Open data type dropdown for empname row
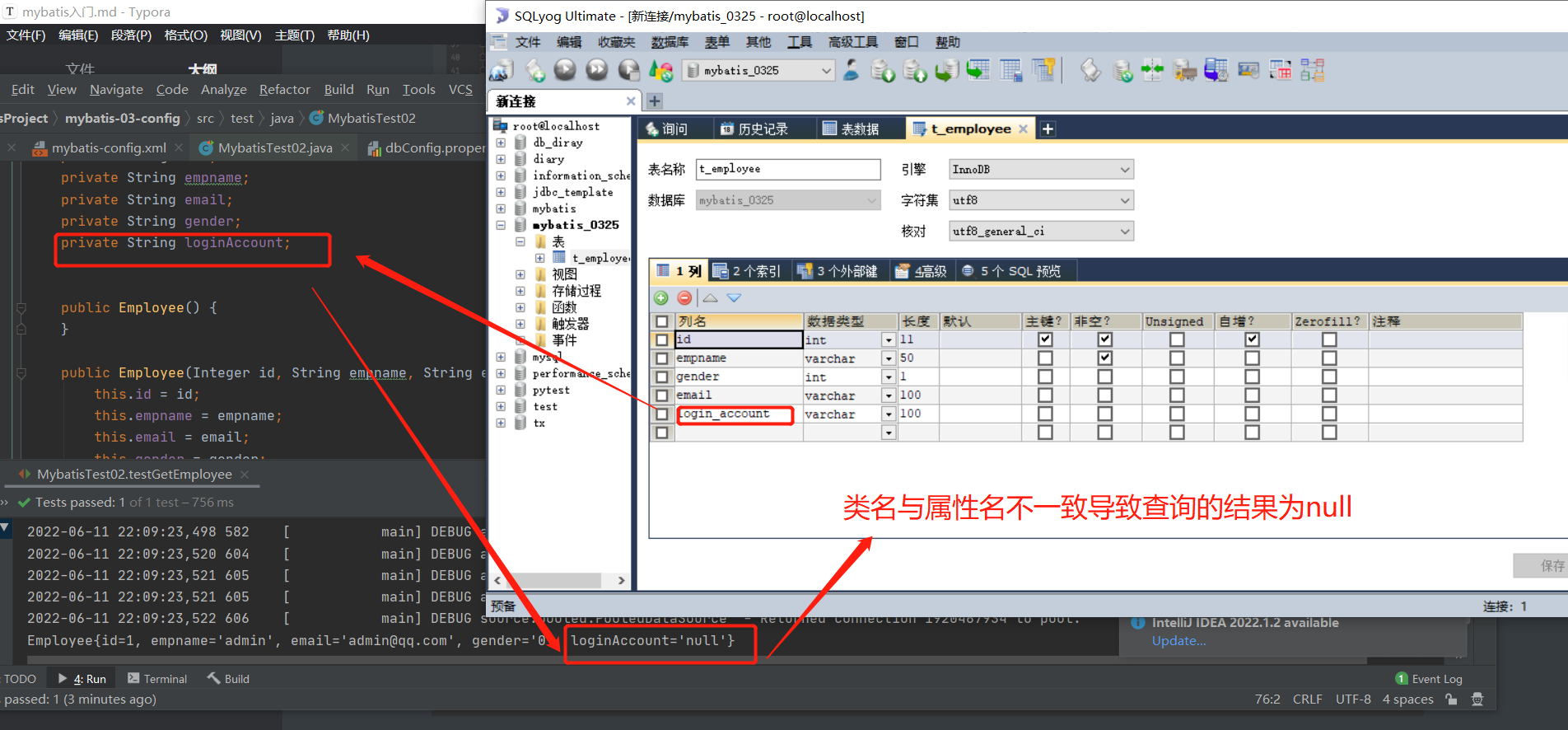The height and width of the screenshot is (730, 1568). point(889,358)
